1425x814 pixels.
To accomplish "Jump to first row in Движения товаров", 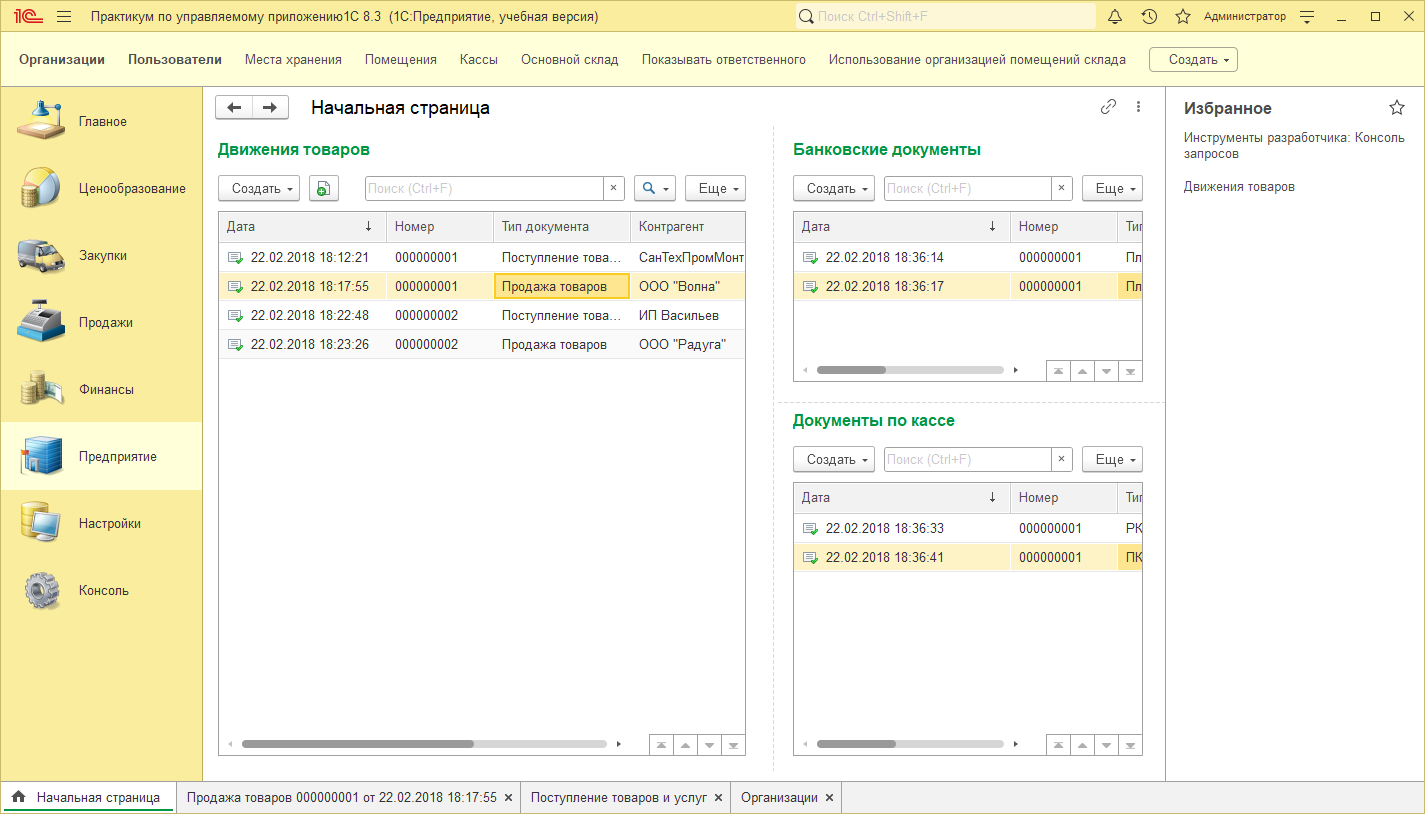I will coord(661,745).
